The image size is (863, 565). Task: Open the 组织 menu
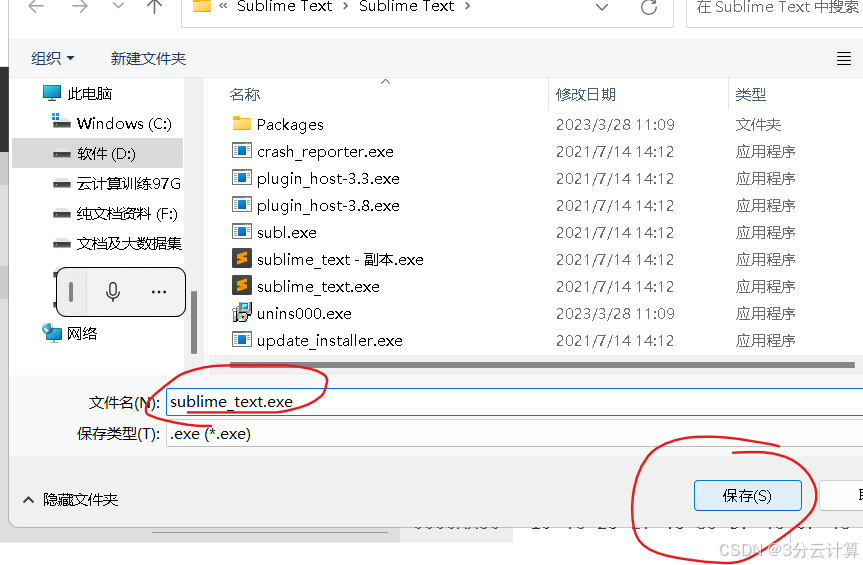52,58
